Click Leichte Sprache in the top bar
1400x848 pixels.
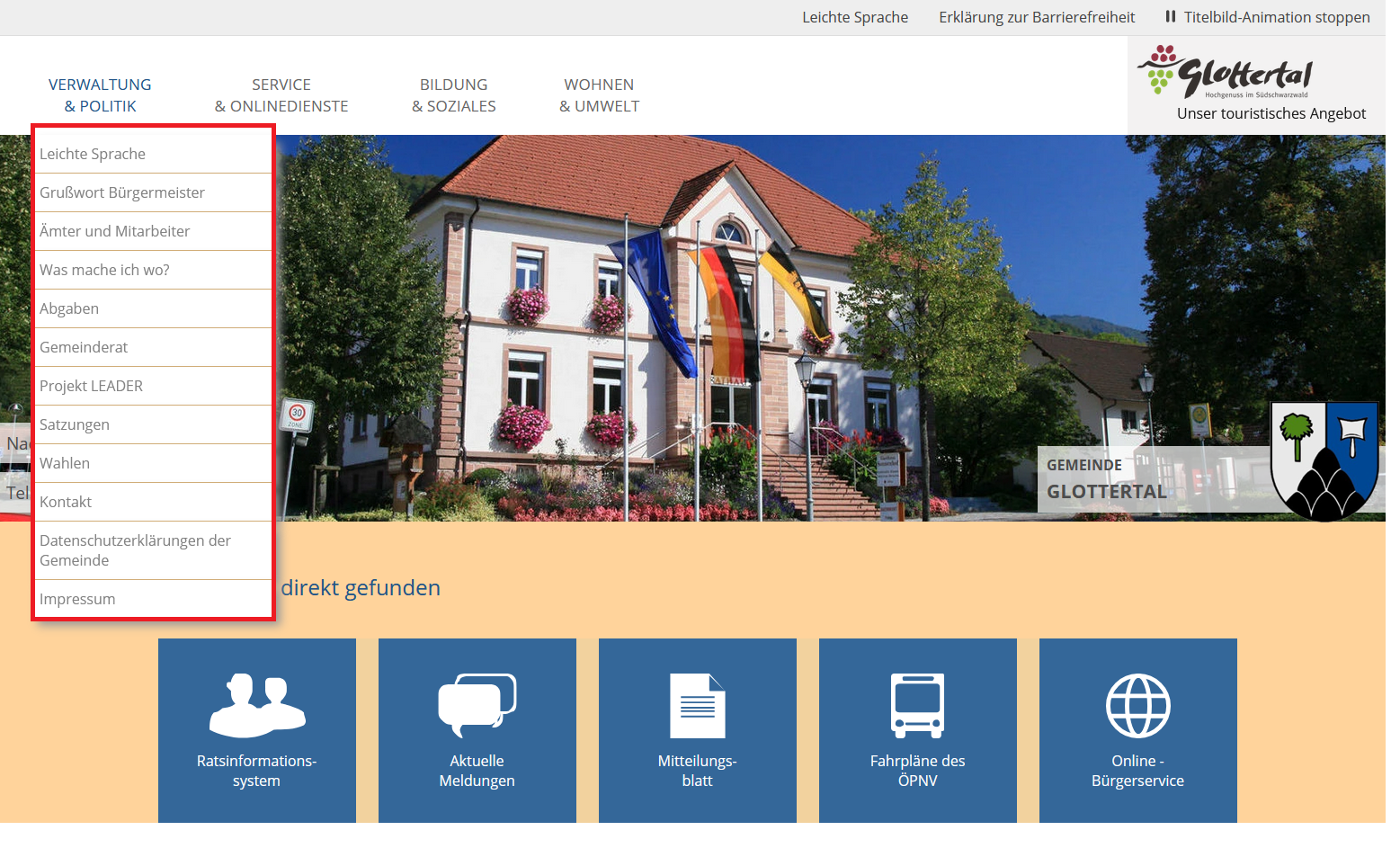[x=855, y=17]
